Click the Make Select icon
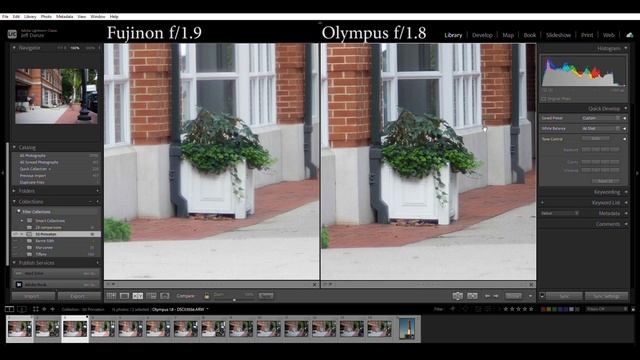Image resolution: width=640 pixels, height=360 pixels. (472, 296)
